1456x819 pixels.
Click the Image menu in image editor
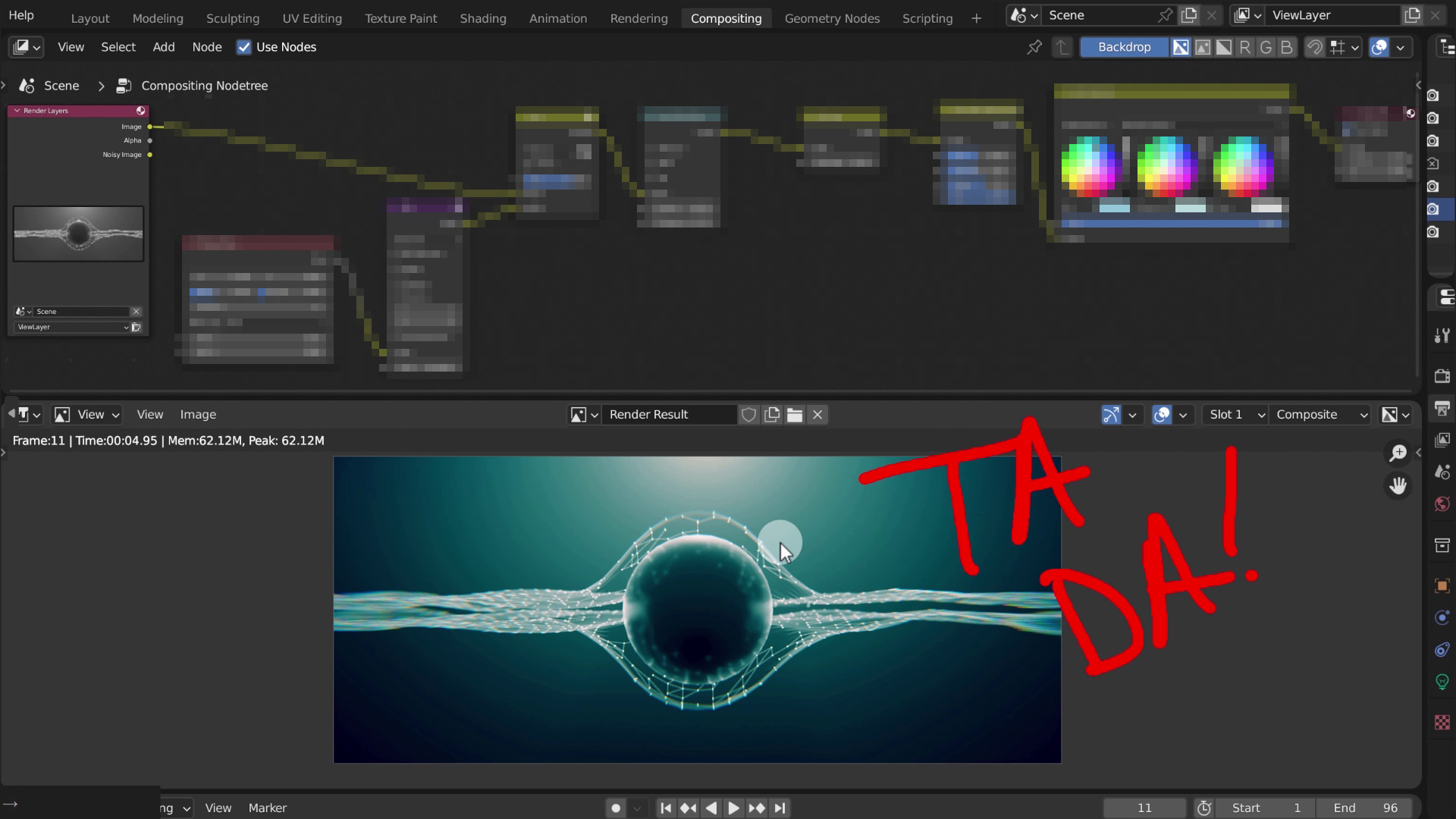pos(198,415)
